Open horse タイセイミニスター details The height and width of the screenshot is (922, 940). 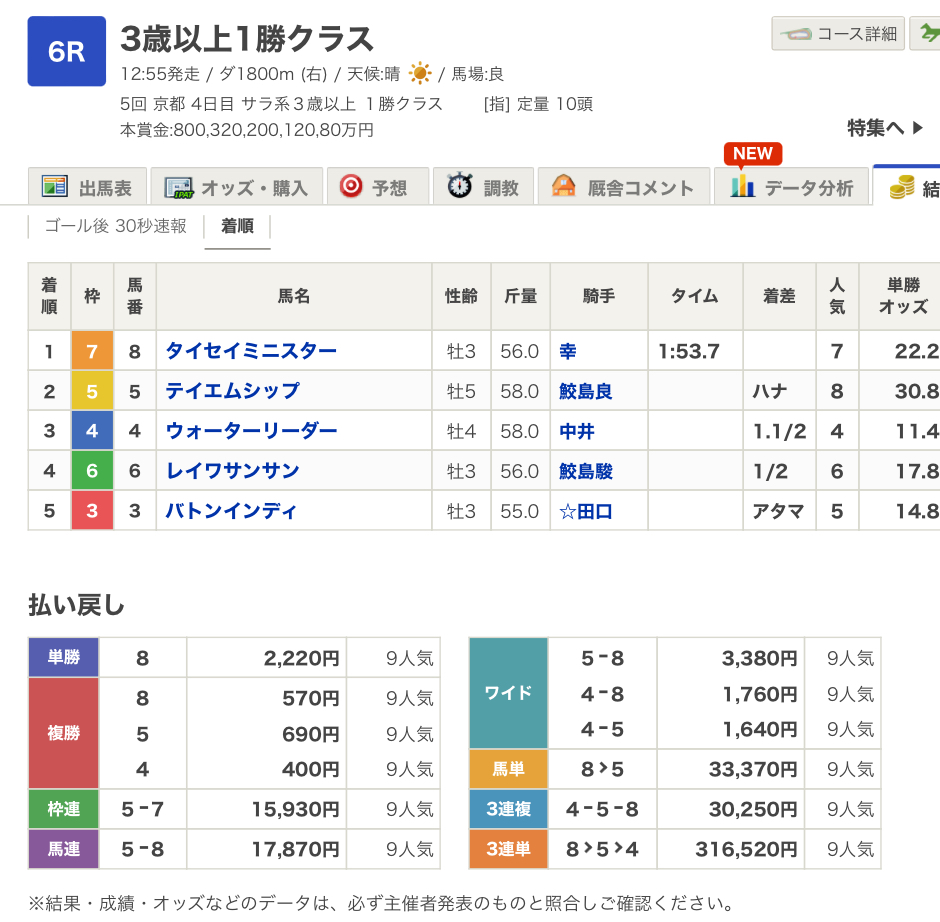251,351
